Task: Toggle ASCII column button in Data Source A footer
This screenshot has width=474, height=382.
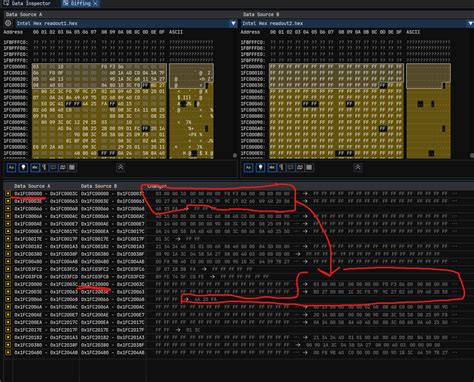Action: [x=35, y=167]
